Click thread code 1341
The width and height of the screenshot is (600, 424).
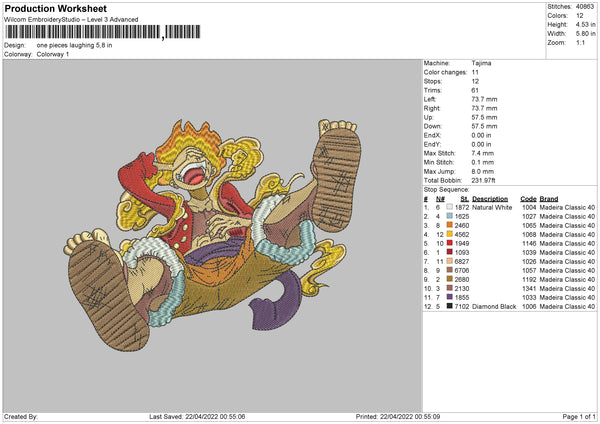(x=529, y=289)
